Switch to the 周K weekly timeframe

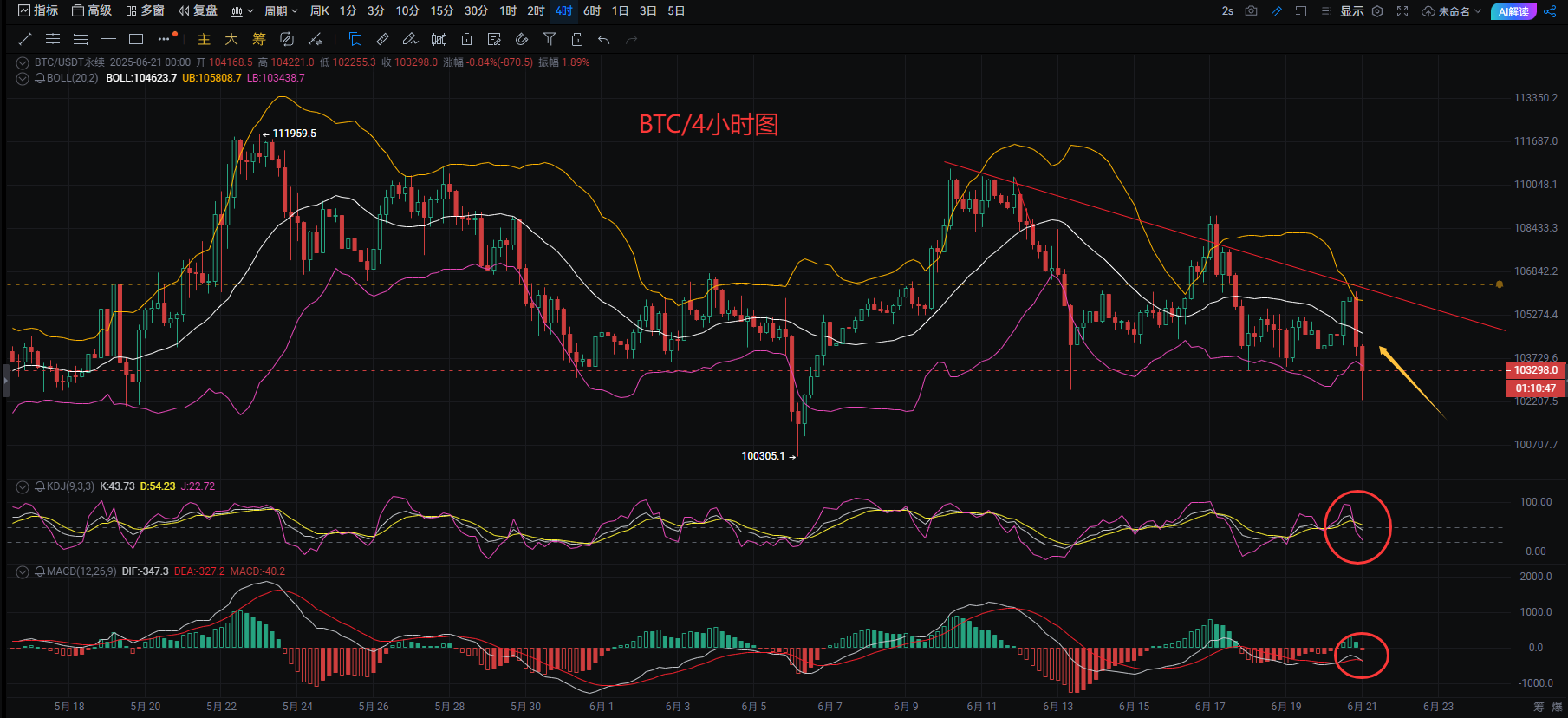(320, 11)
